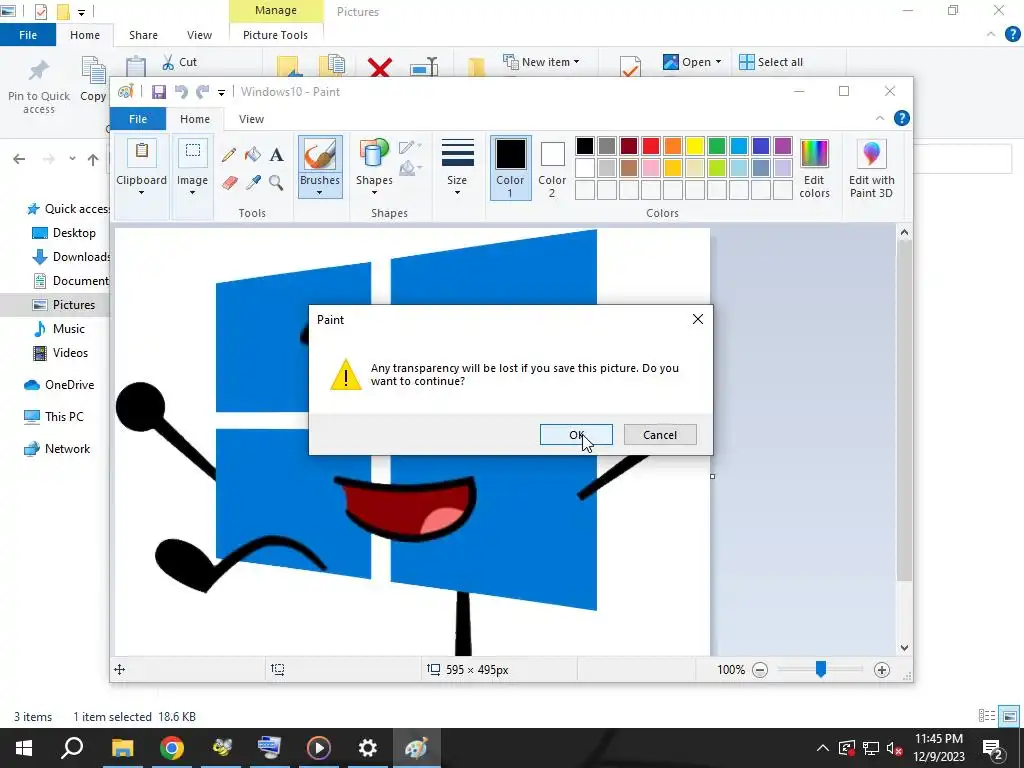1024x768 pixels.
Task: Switch to Paint Home tab
Action: click(195, 119)
